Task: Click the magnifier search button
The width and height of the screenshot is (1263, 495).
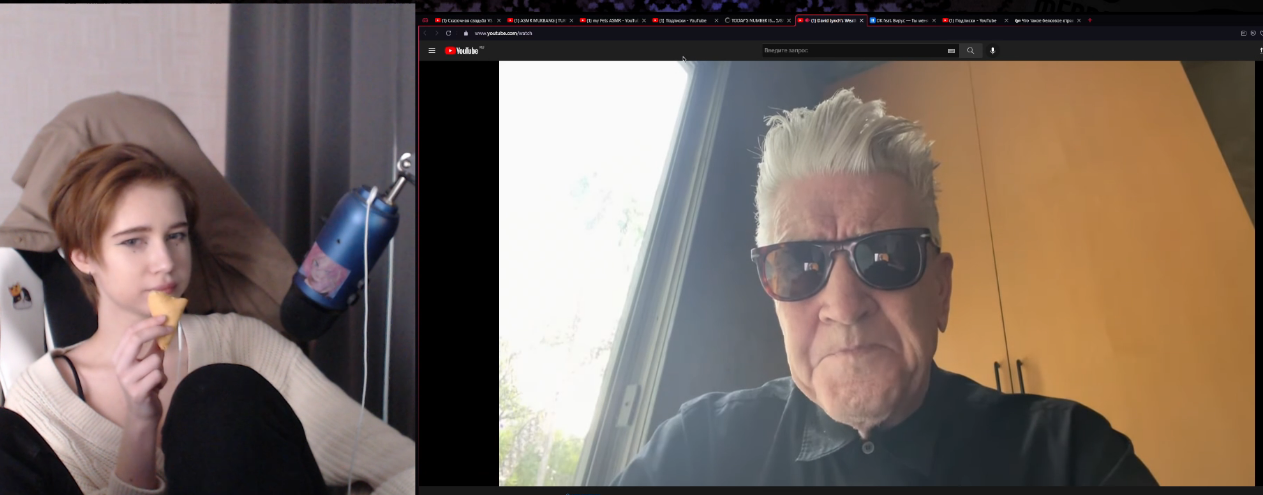Action: point(970,50)
